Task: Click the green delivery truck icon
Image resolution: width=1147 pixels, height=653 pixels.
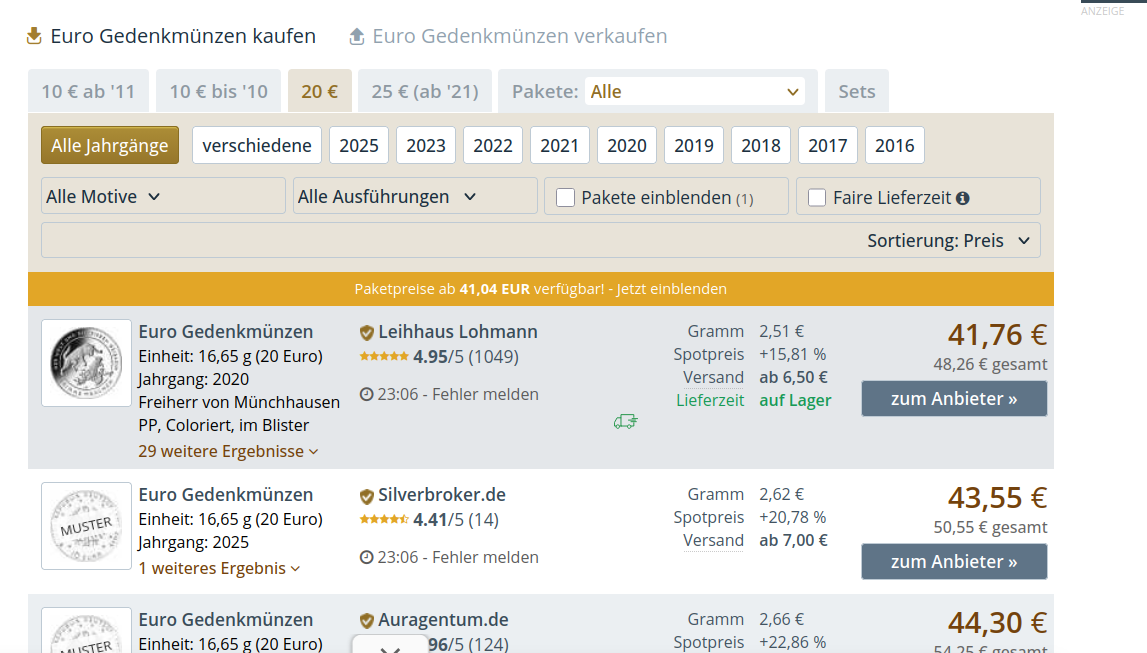Action: 626,422
